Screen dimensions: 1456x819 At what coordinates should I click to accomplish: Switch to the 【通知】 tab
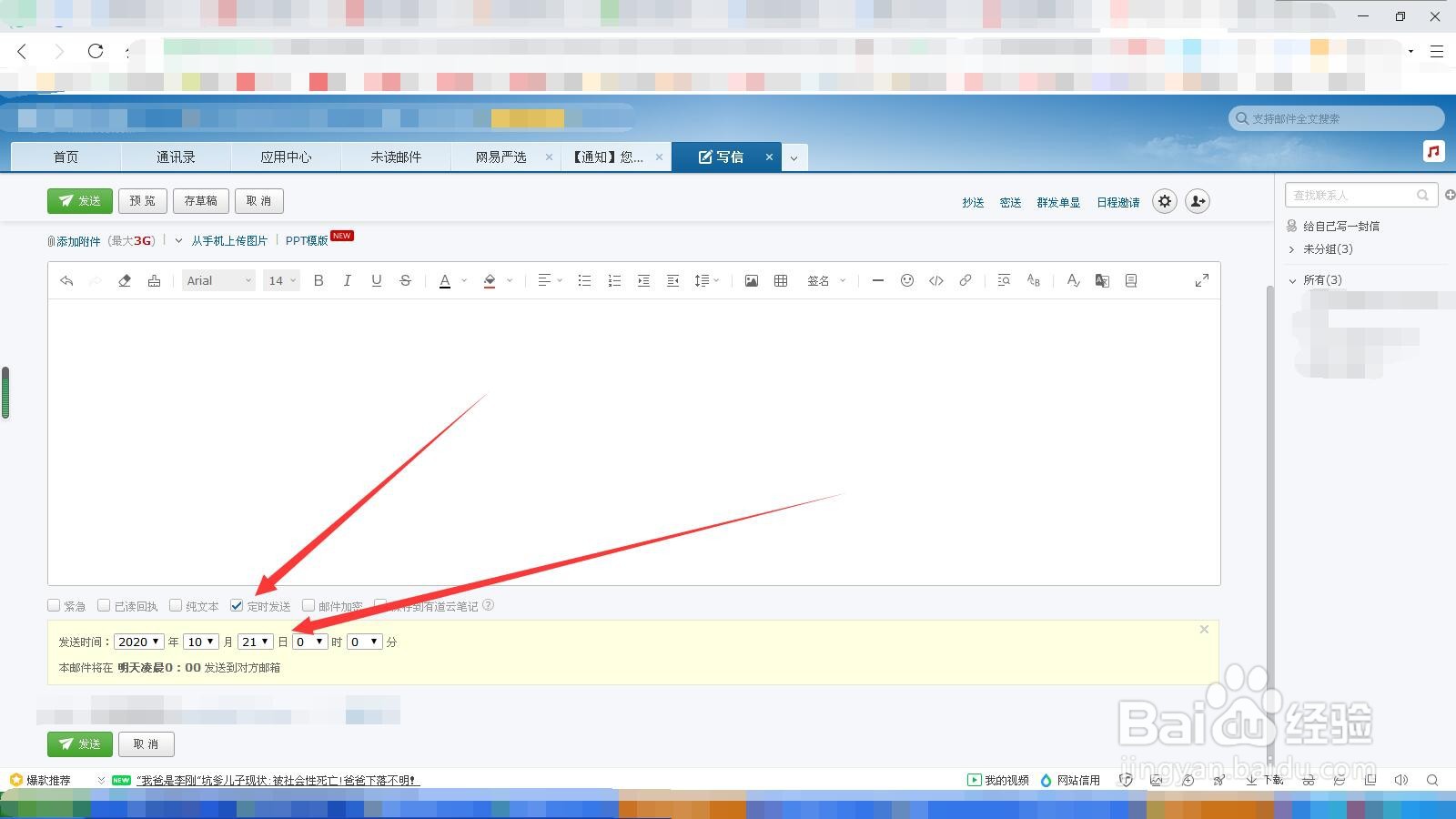[607, 157]
